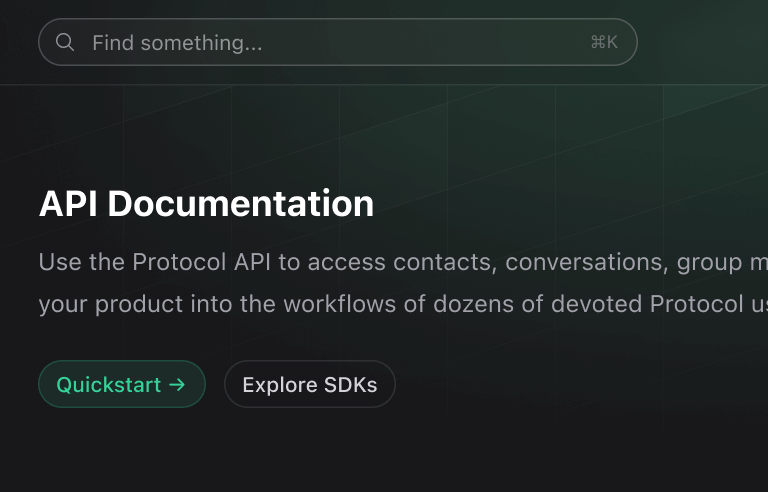Click the word "Quickstart" label text
The width and height of the screenshot is (768, 492).
(x=109, y=385)
